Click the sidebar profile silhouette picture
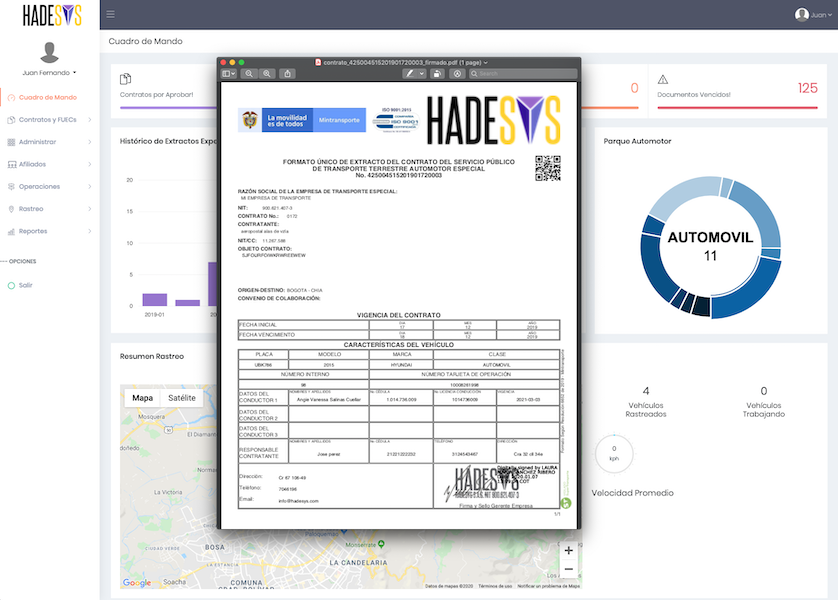The height and width of the screenshot is (600, 838). point(50,52)
